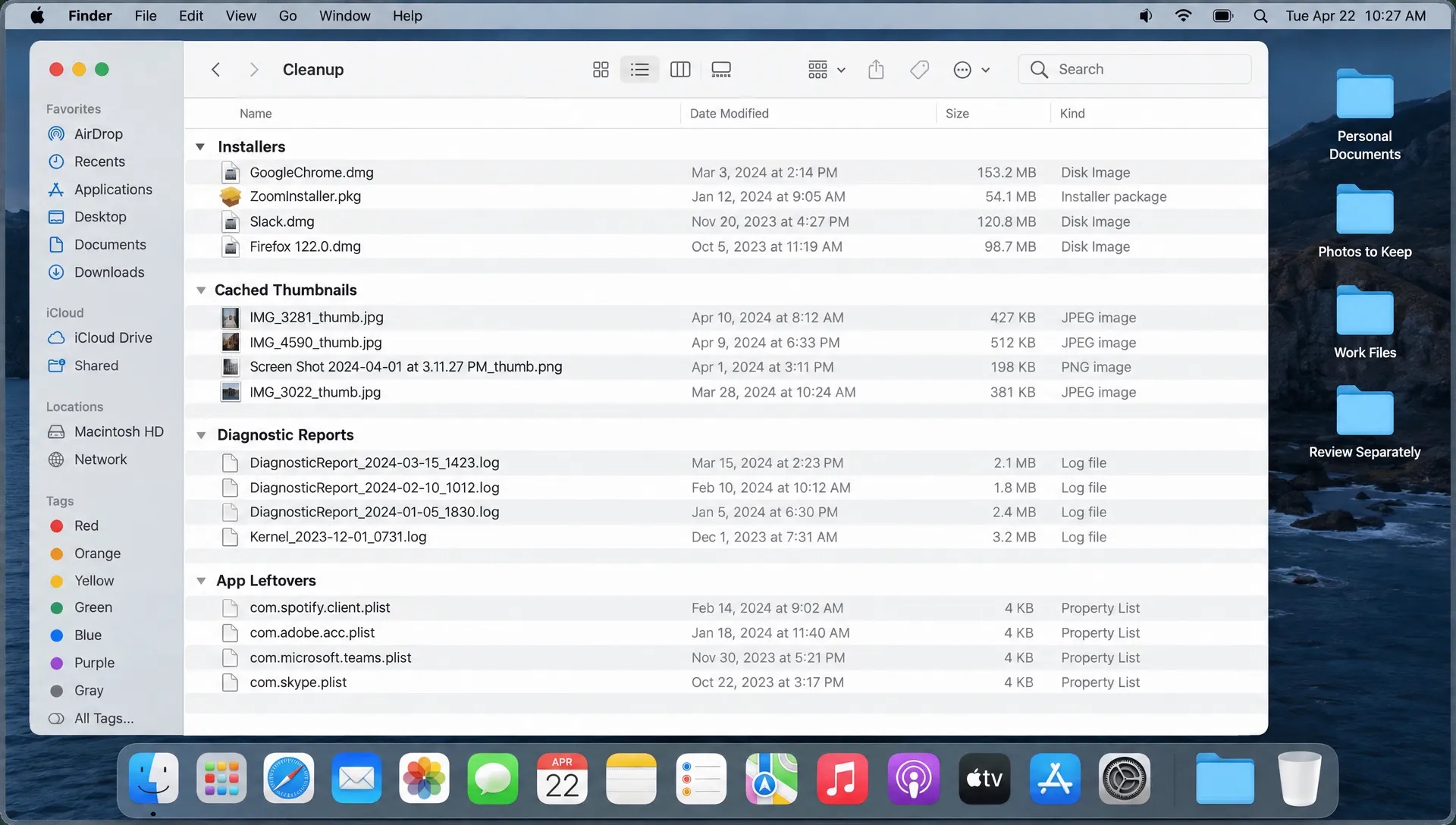Select com.skype.plist file
The image size is (1456, 825).
point(726,682)
